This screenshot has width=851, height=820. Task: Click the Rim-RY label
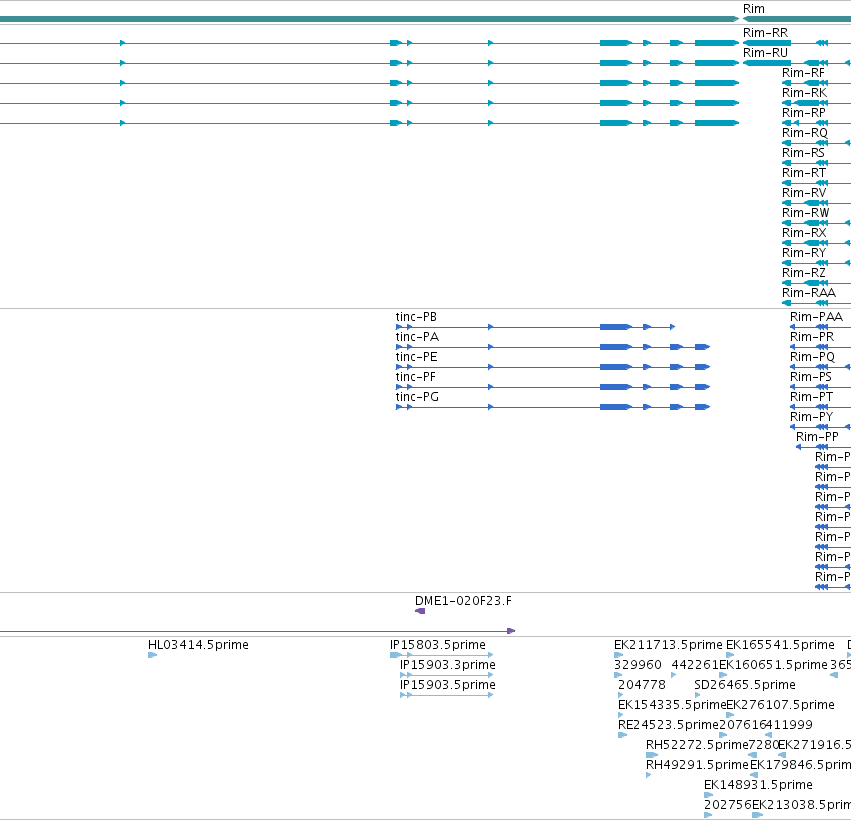click(x=804, y=253)
